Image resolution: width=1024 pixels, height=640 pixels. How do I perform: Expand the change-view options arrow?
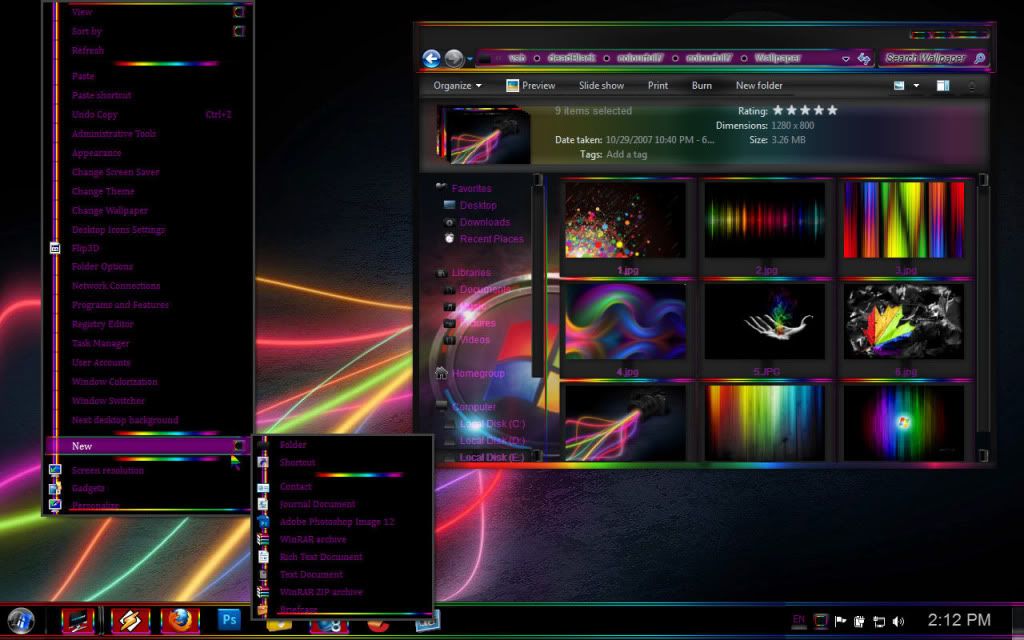tap(916, 86)
